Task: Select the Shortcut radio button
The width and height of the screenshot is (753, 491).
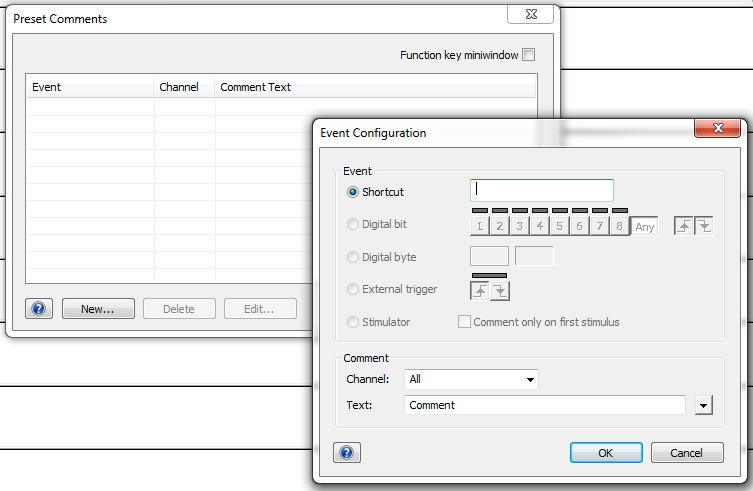Action: (x=352, y=192)
